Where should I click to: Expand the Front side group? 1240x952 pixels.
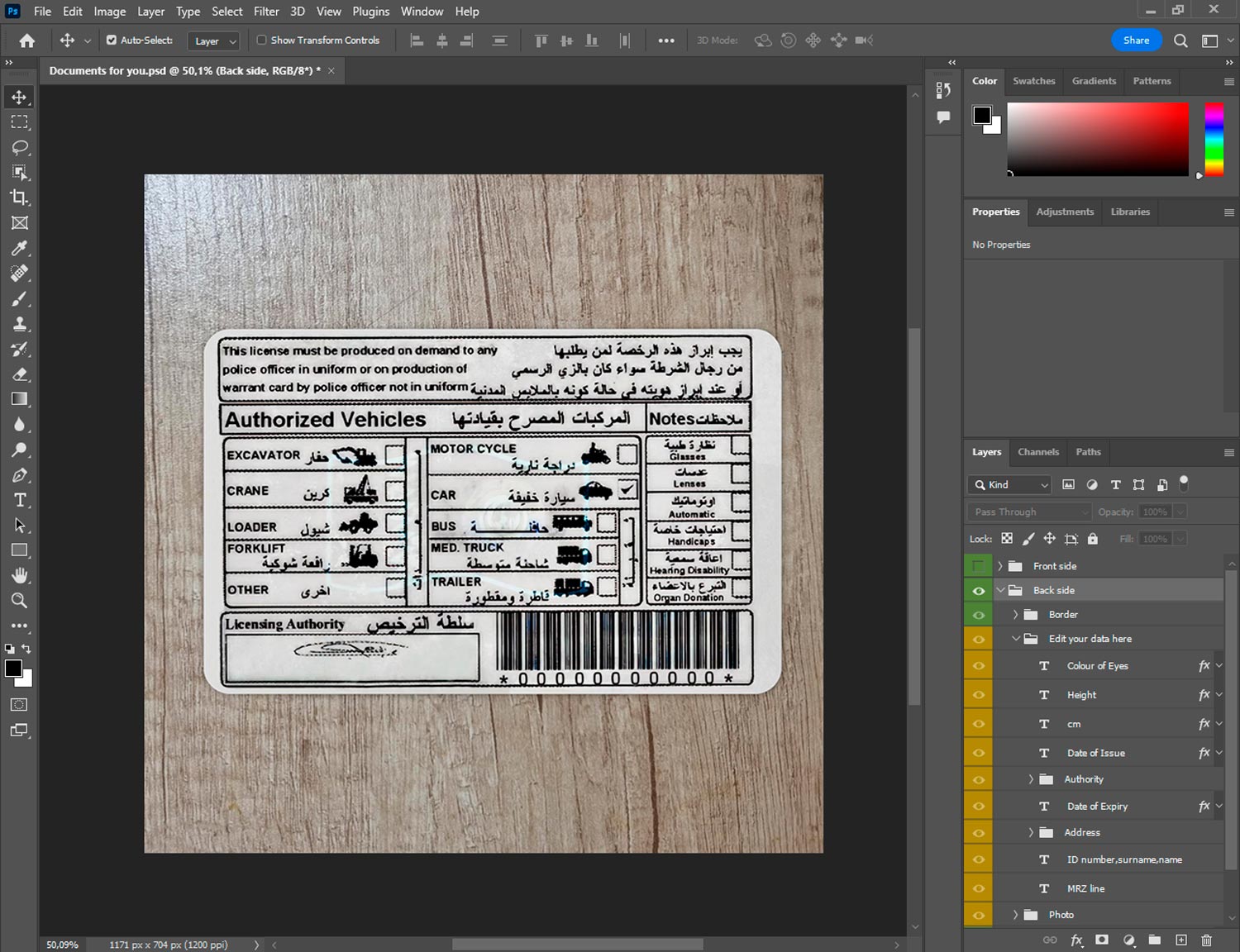click(x=999, y=566)
